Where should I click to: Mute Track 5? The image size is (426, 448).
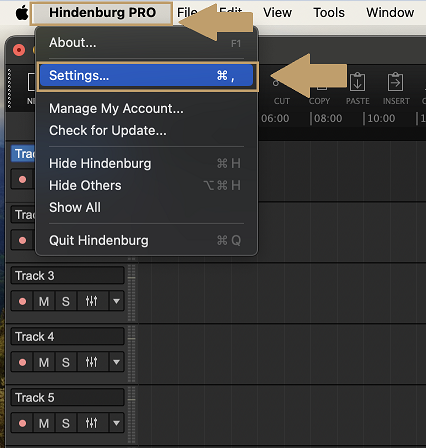[44, 423]
